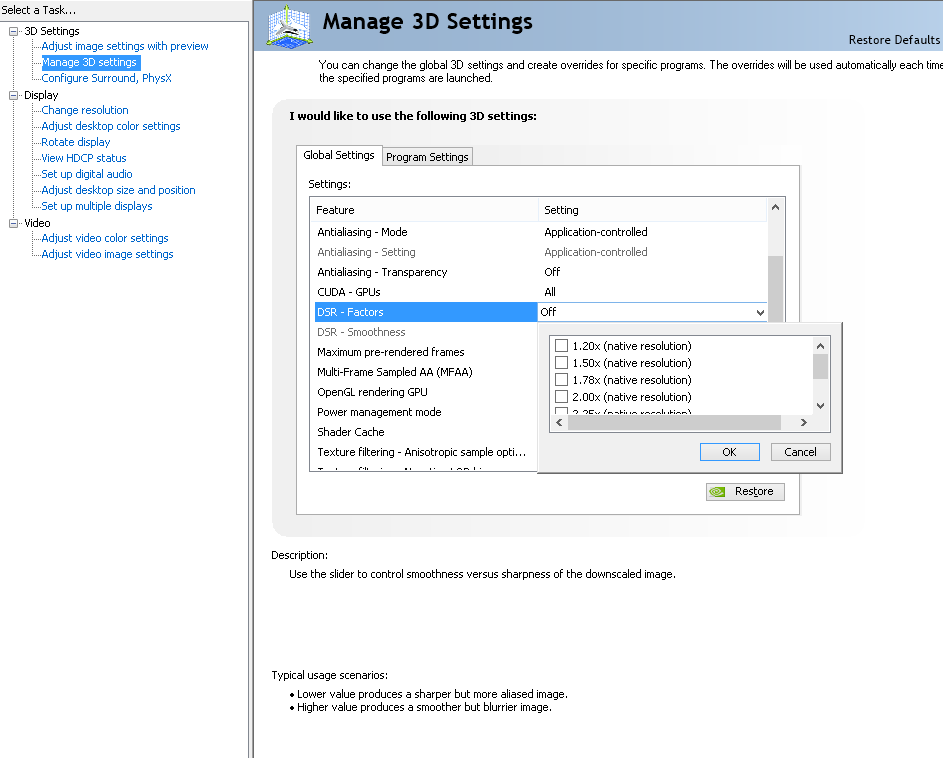The width and height of the screenshot is (943, 758).
Task: Go to Rotate display
Action: (x=76, y=142)
